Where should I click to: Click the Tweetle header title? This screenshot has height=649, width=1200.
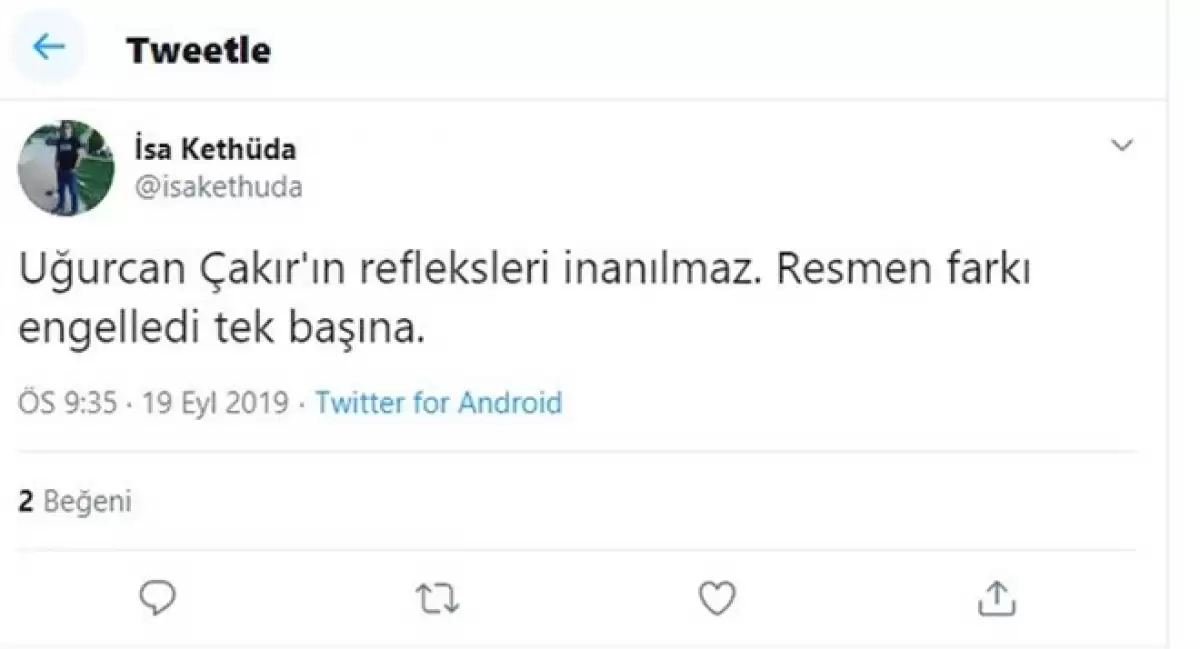tap(198, 50)
